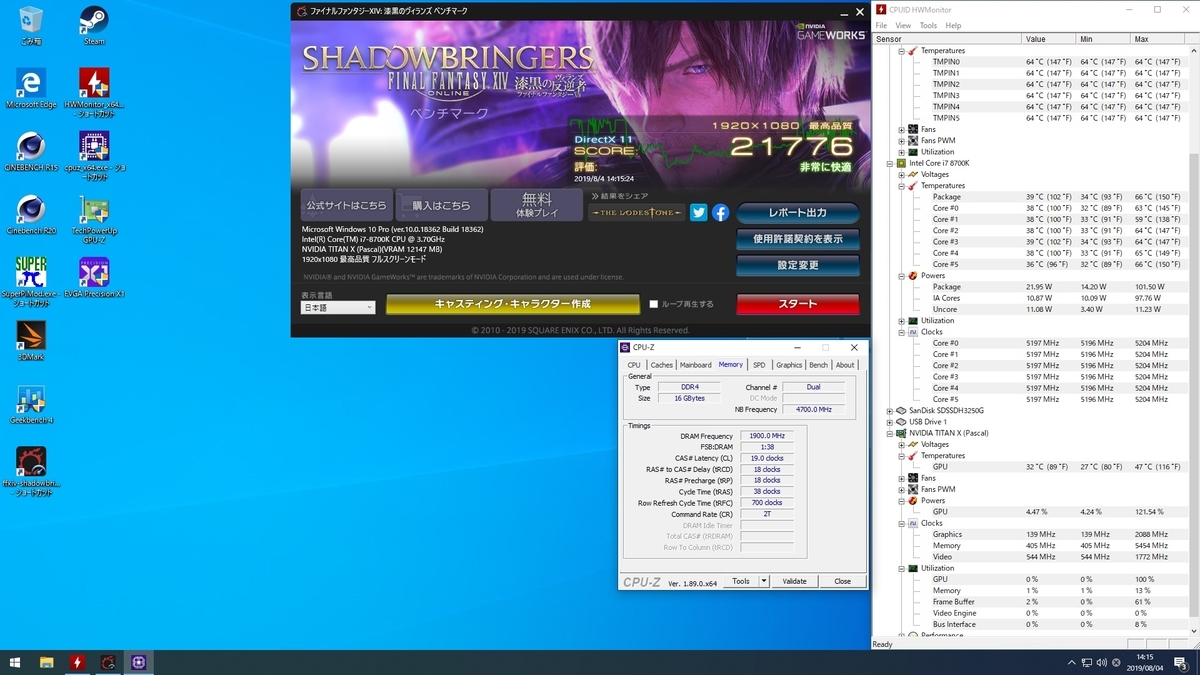
Task: Click the Lodestone banner link
Action: point(637,212)
